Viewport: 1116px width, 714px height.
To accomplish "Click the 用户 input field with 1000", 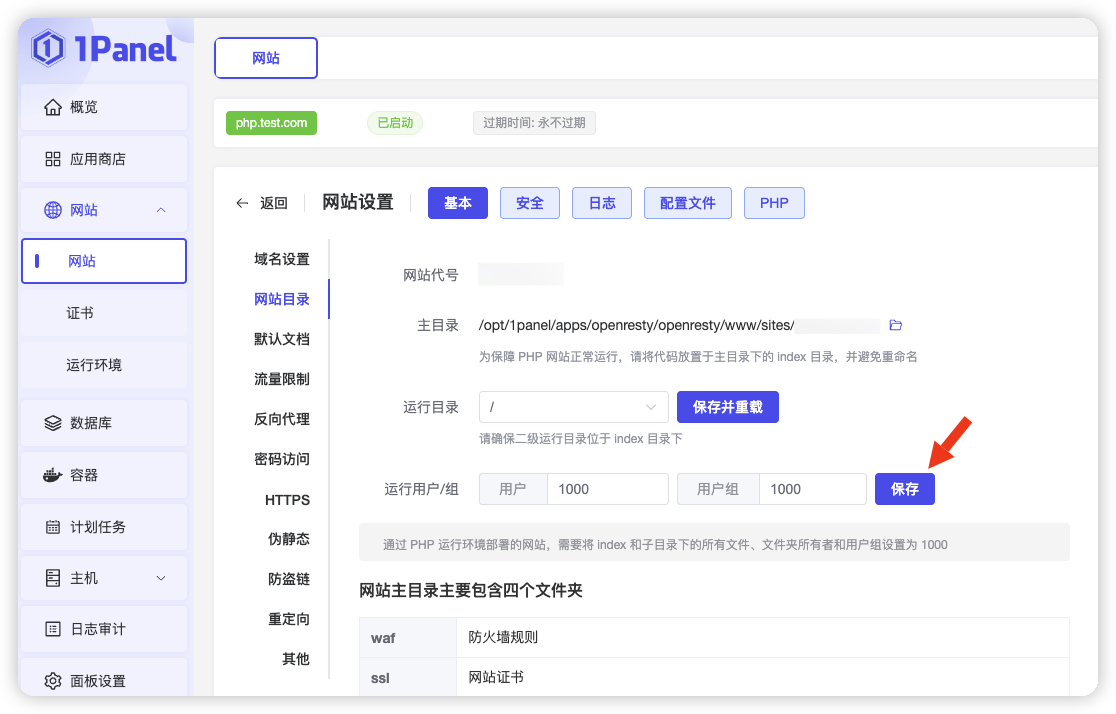I will click(607, 489).
